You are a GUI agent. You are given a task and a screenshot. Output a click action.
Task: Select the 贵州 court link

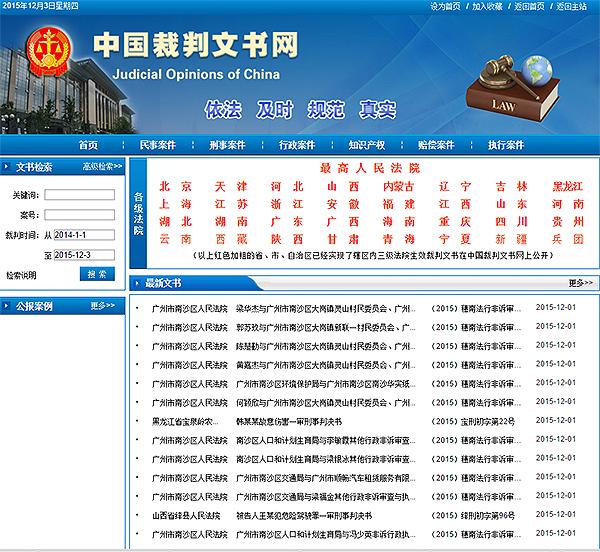tap(567, 222)
